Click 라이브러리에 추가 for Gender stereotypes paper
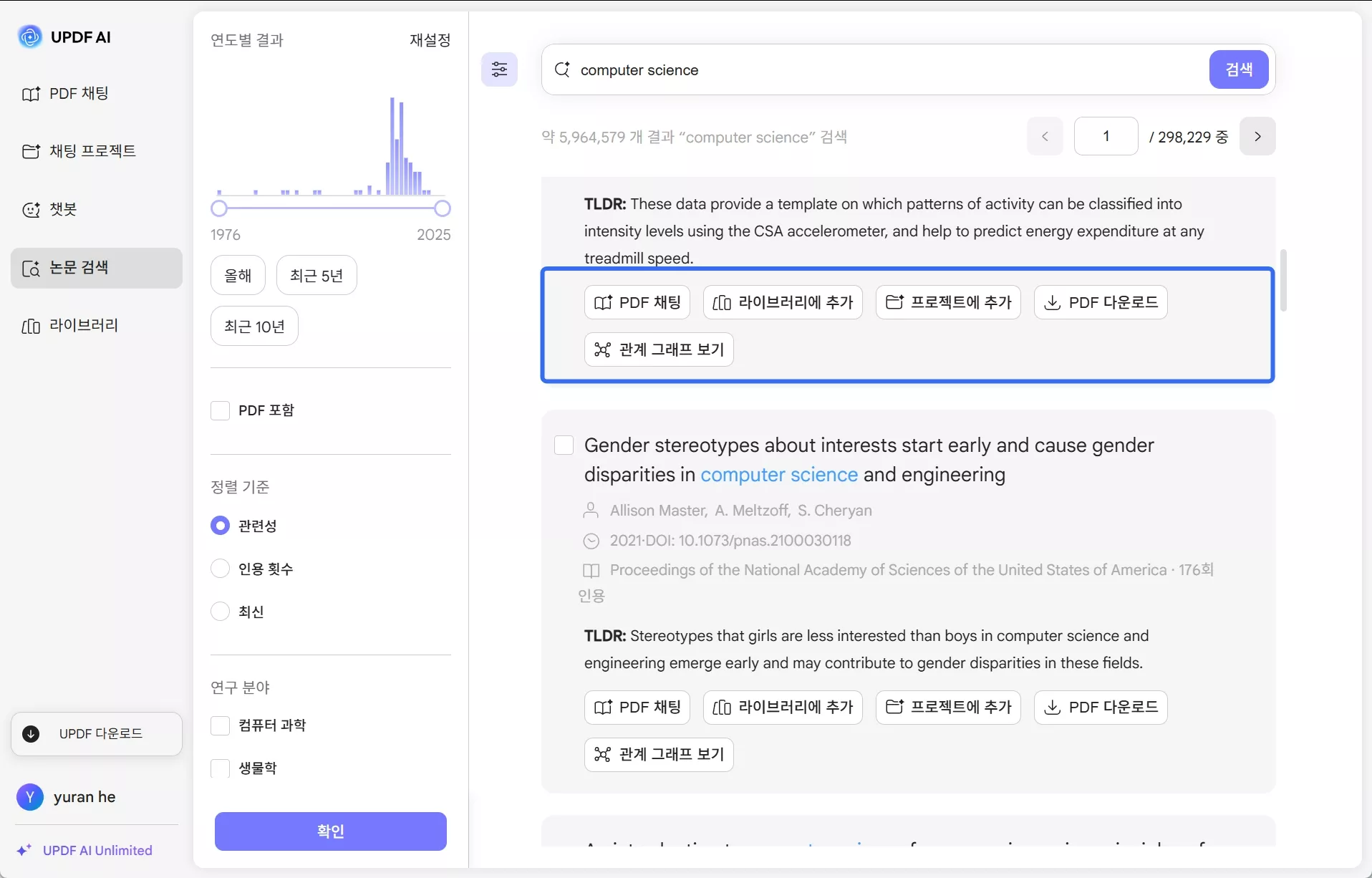This screenshot has width=1372, height=878. point(783,708)
